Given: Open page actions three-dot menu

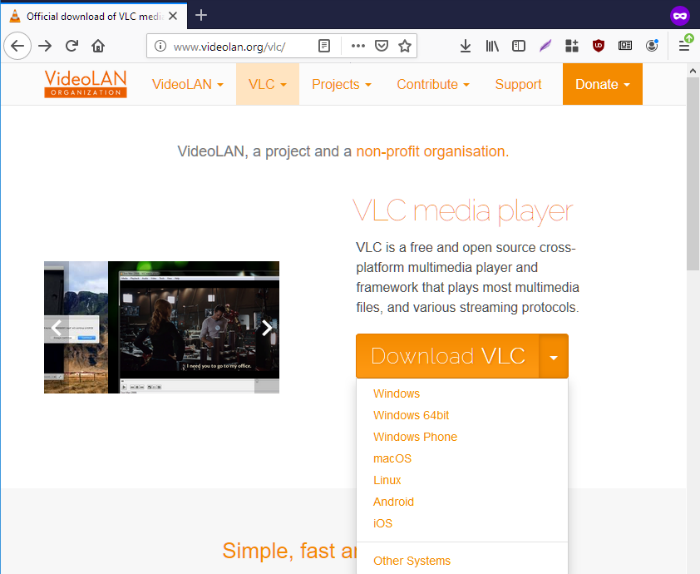Looking at the screenshot, I should pos(358,46).
